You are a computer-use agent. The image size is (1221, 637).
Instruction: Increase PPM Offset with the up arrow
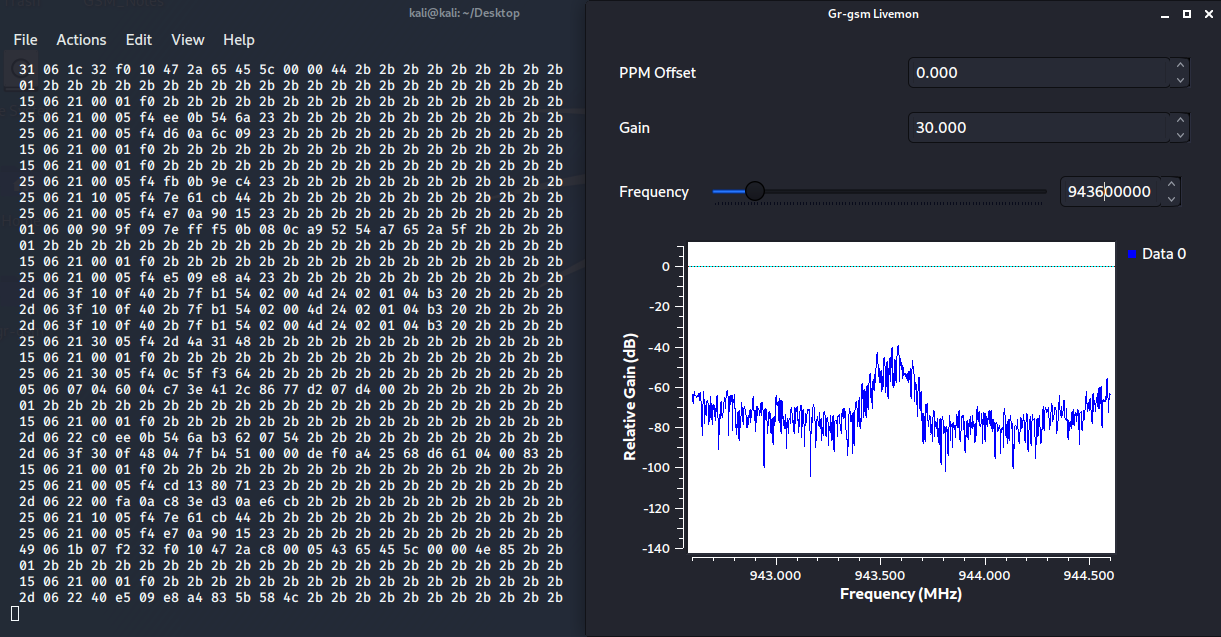pos(1180,65)
